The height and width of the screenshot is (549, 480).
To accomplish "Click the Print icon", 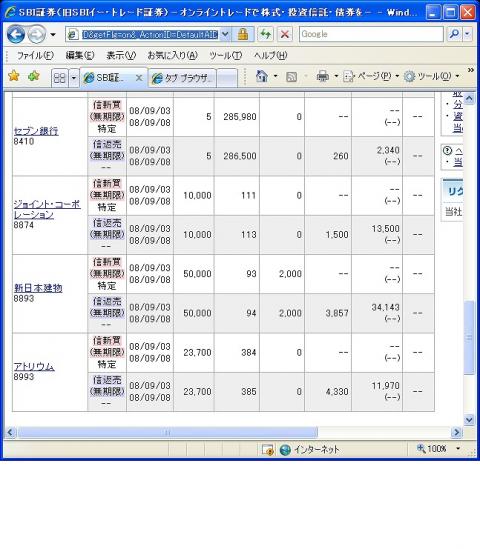I will coord(322,76).
